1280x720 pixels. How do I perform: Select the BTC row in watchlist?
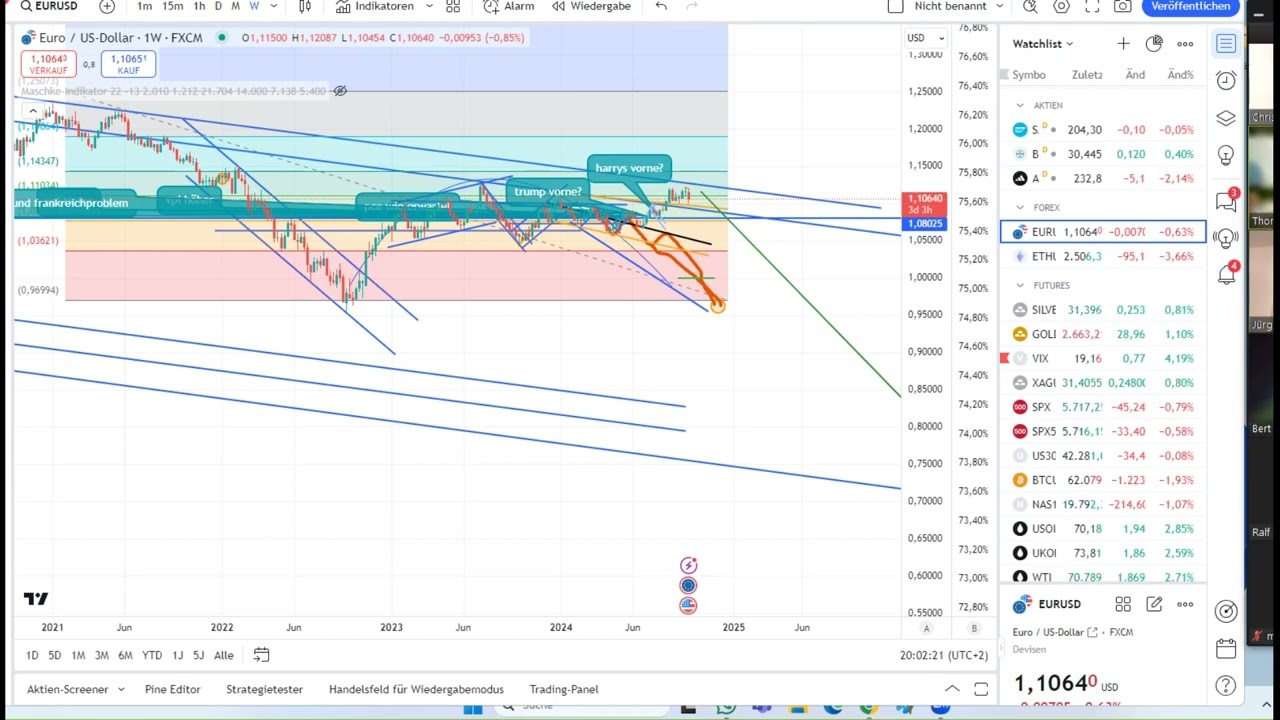pos(1103,480)
